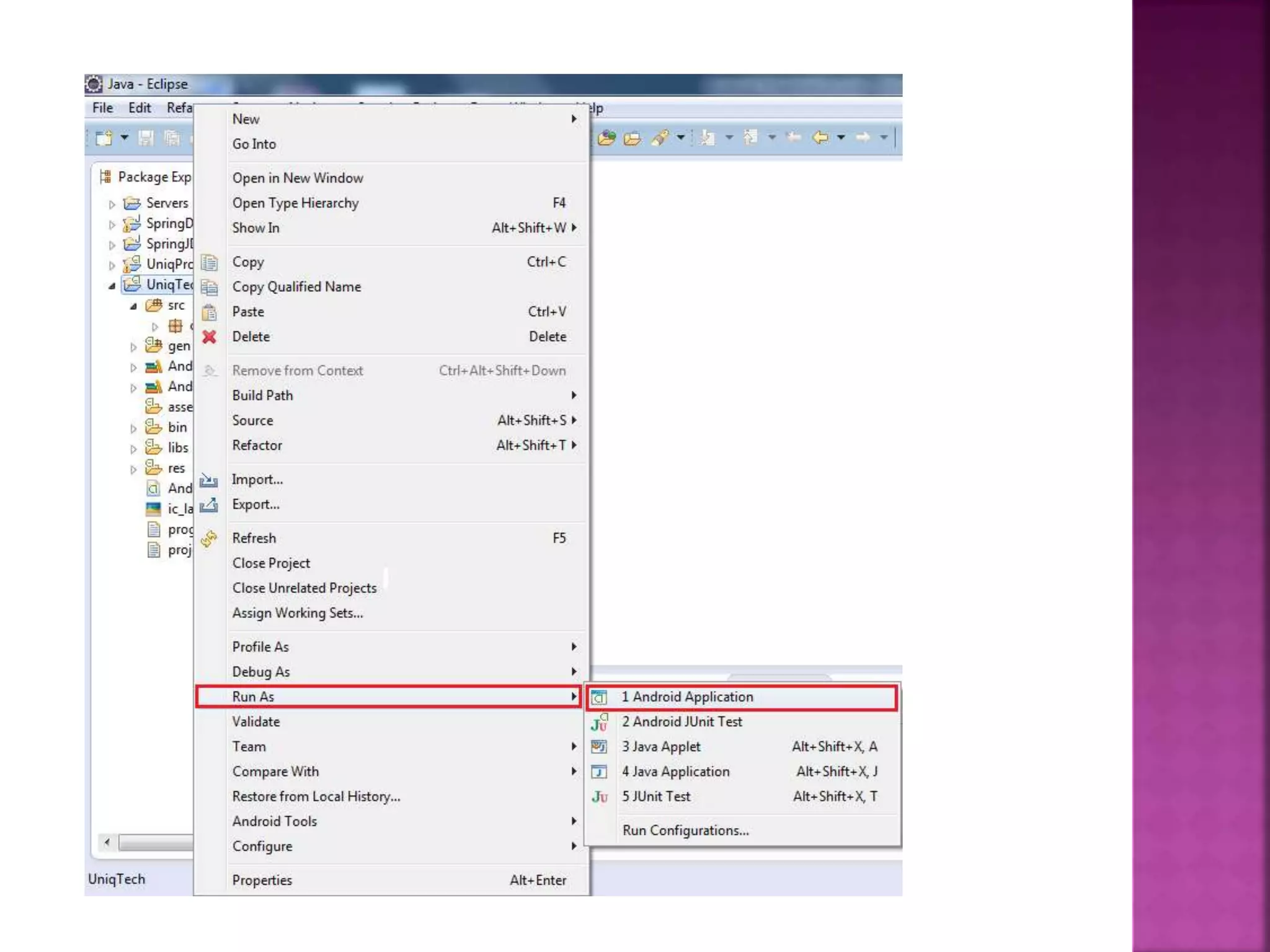The image size is (1270, 952).
Task: Click the Java Applet icon
Action: 599,747
